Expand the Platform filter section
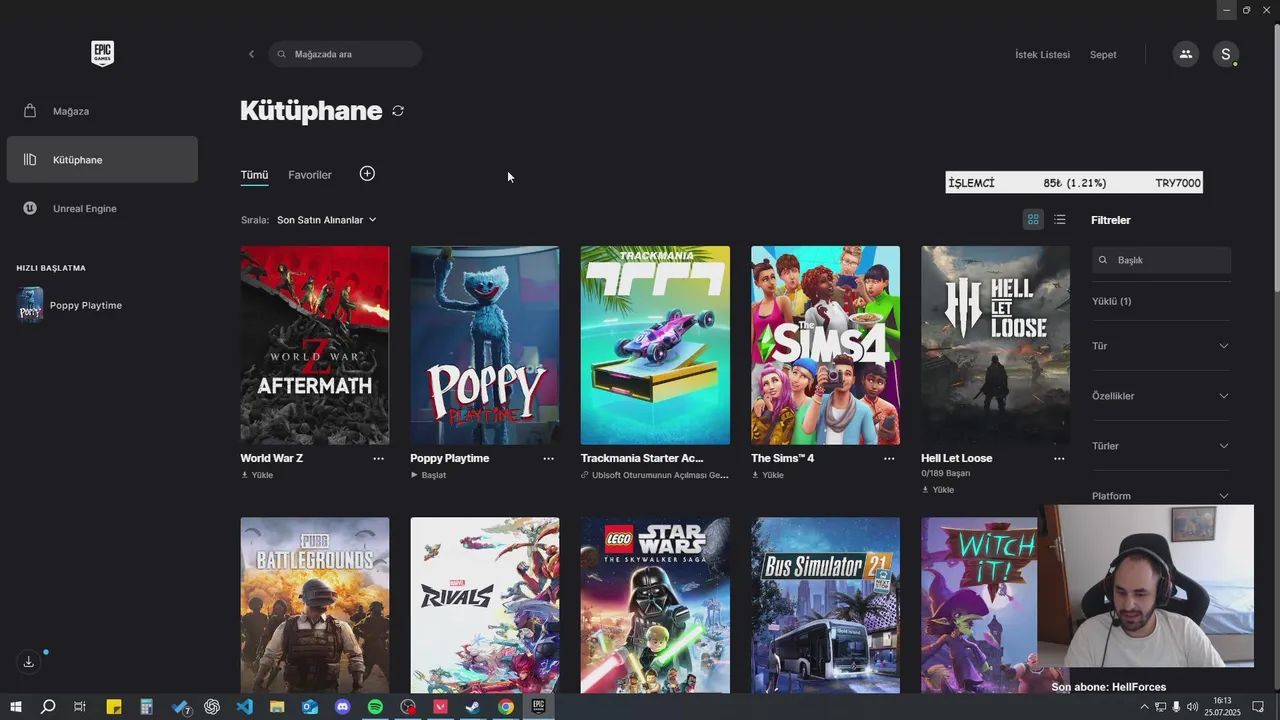Screen dimensions: 1280x720 pos(1161,496)
